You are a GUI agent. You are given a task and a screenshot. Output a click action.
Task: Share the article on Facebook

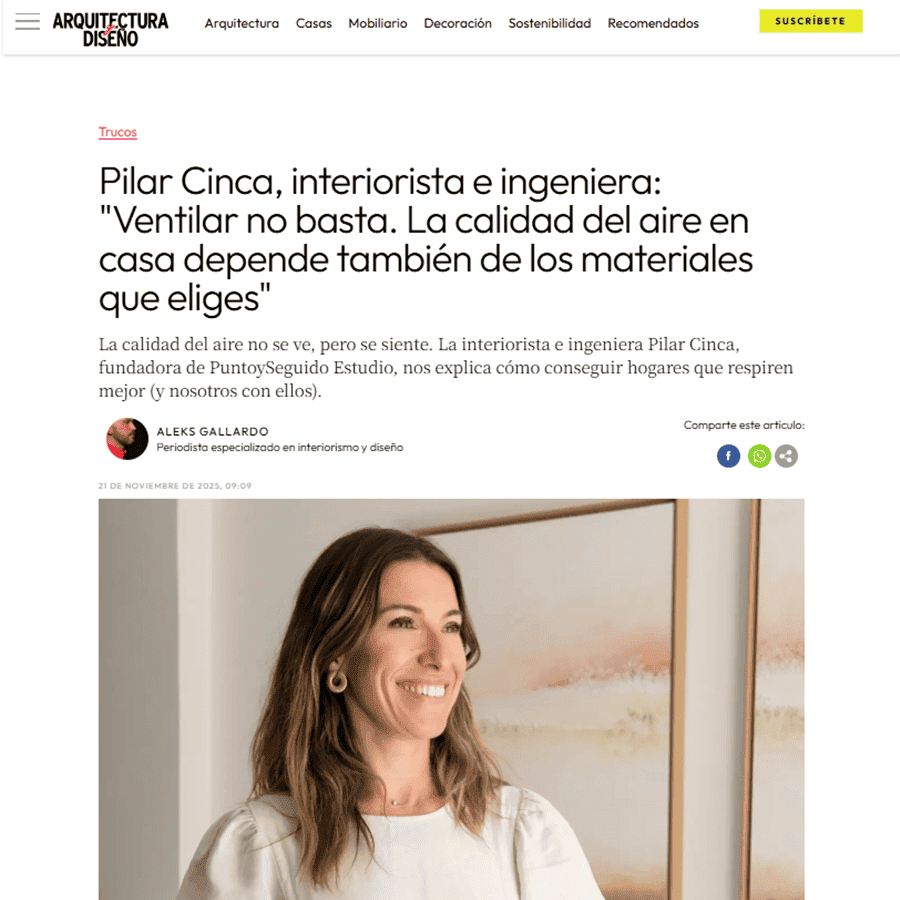(728, 456)
